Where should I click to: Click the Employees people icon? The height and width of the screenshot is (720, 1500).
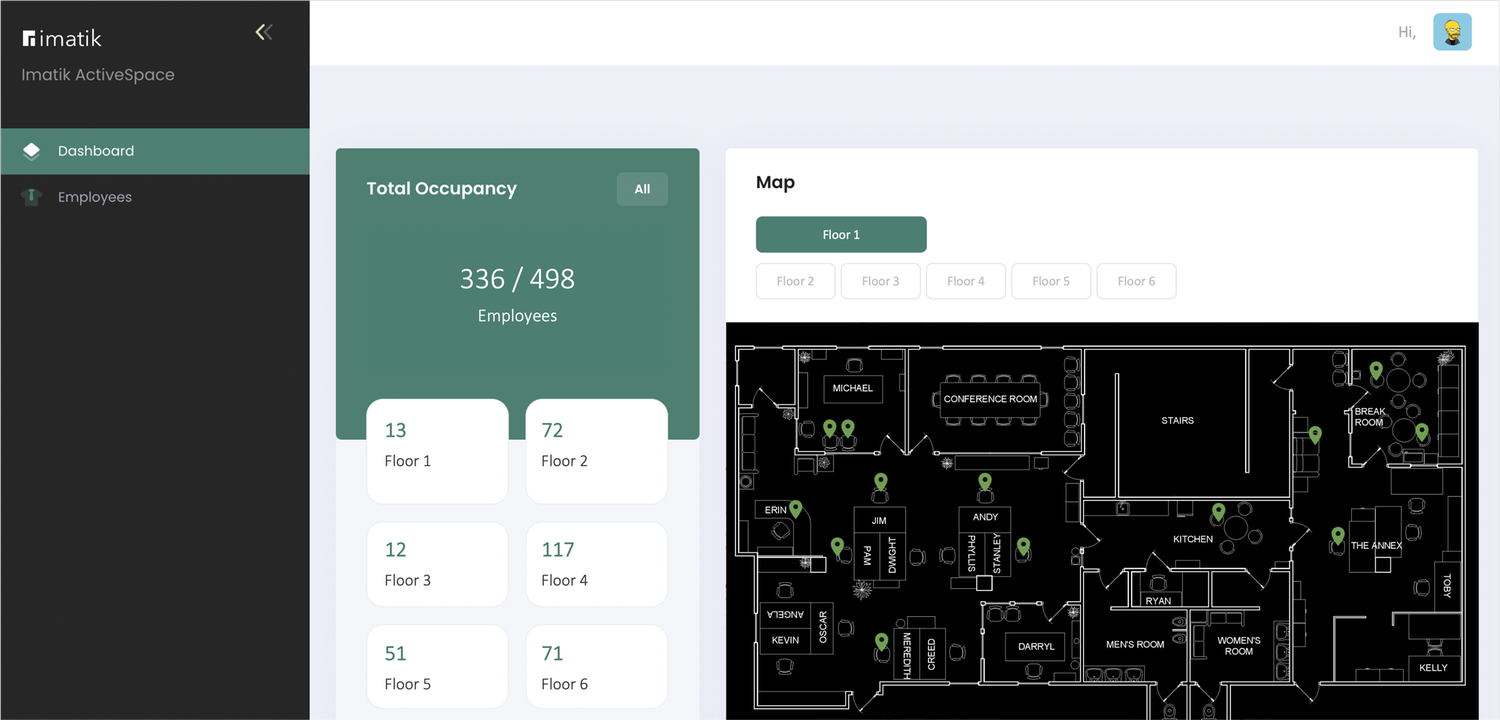click(31, 197)
